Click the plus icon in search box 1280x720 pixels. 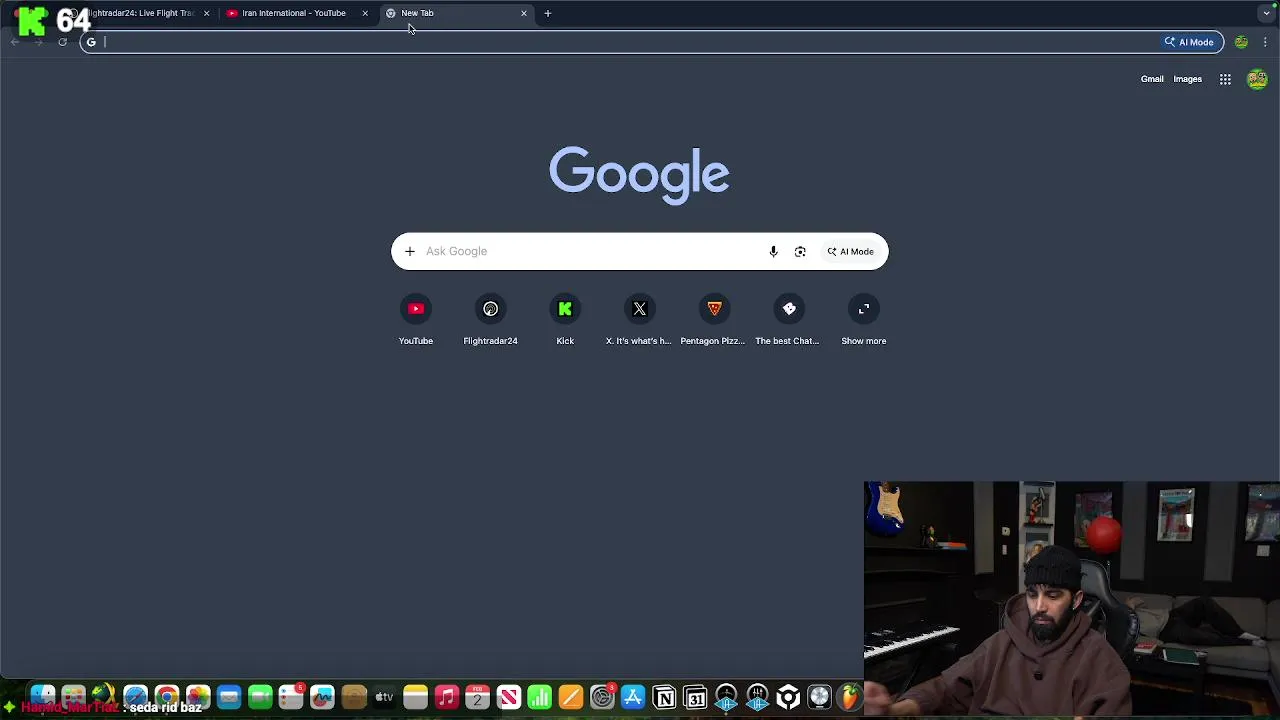[x=409, y=251]
